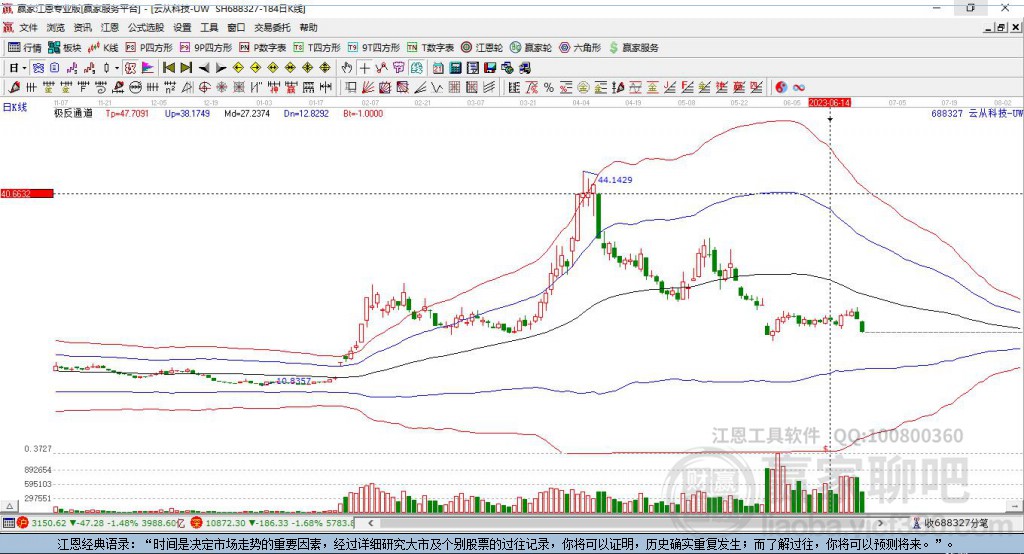Screen dimensions: 1024x554
Task: Open the T四方形 tool
Action: click(x=317, y=48)
